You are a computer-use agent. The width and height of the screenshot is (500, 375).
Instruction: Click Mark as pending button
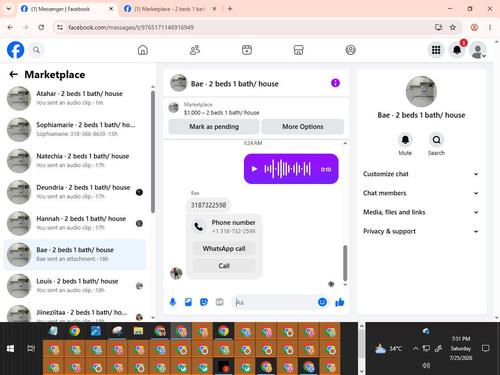tap(214, 127)
